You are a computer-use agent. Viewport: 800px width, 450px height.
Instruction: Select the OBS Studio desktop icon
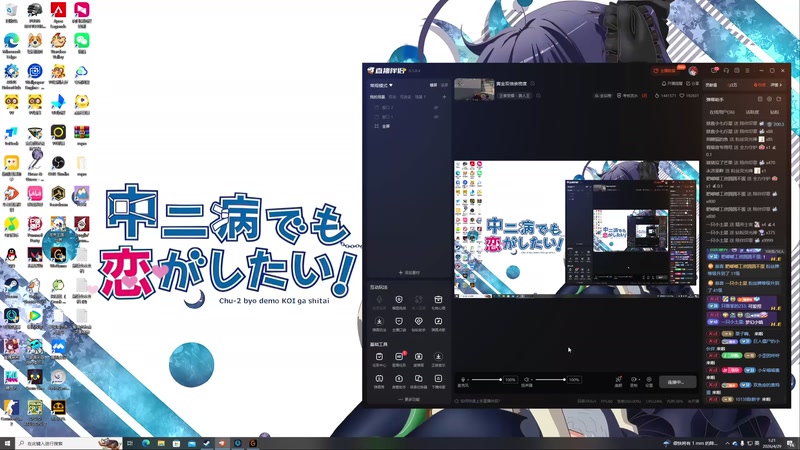click(58, 165)
